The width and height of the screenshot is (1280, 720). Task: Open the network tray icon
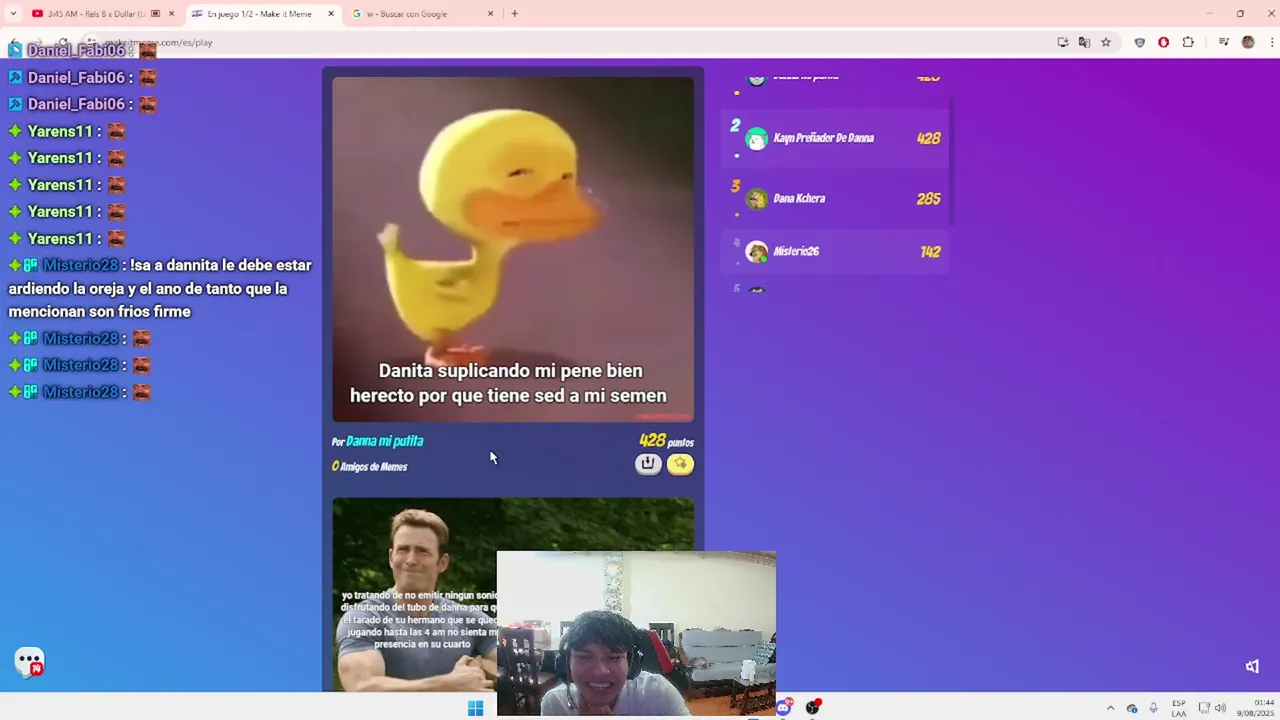point(1204,708)
